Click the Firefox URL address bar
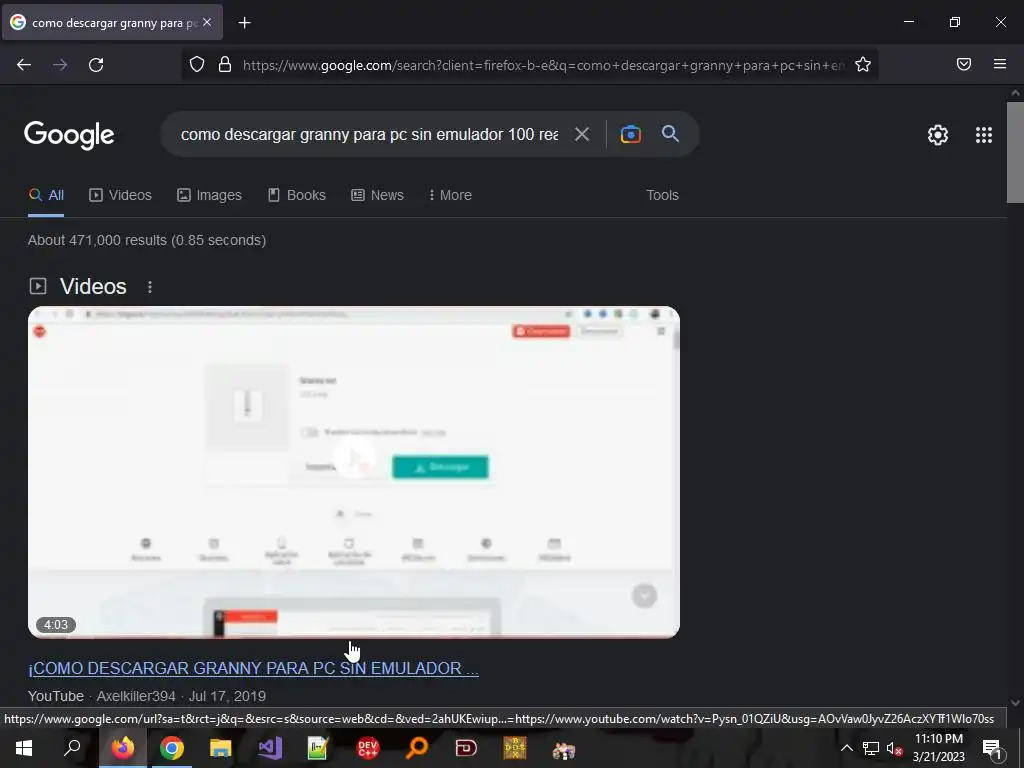 click(x=542, y=65)
